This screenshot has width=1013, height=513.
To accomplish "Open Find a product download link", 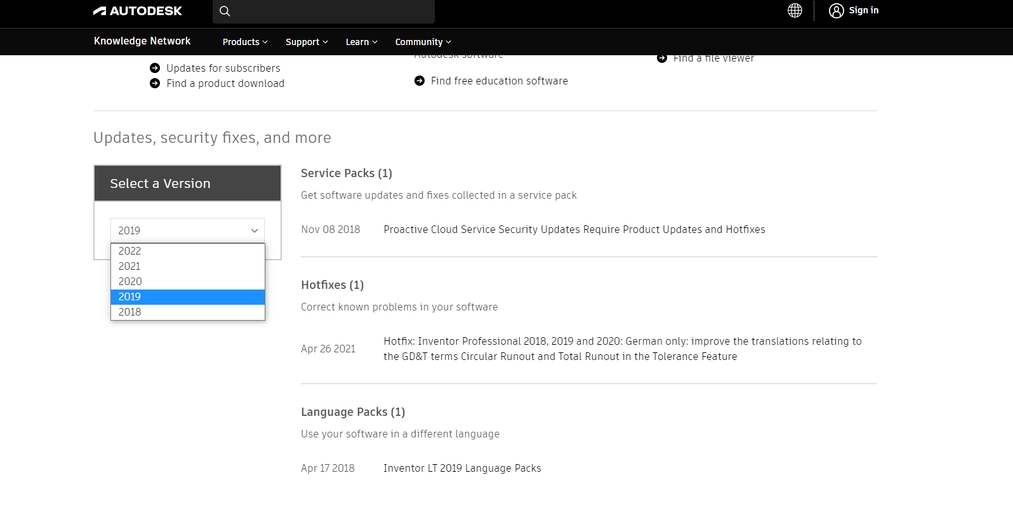I will click(225, 83).
